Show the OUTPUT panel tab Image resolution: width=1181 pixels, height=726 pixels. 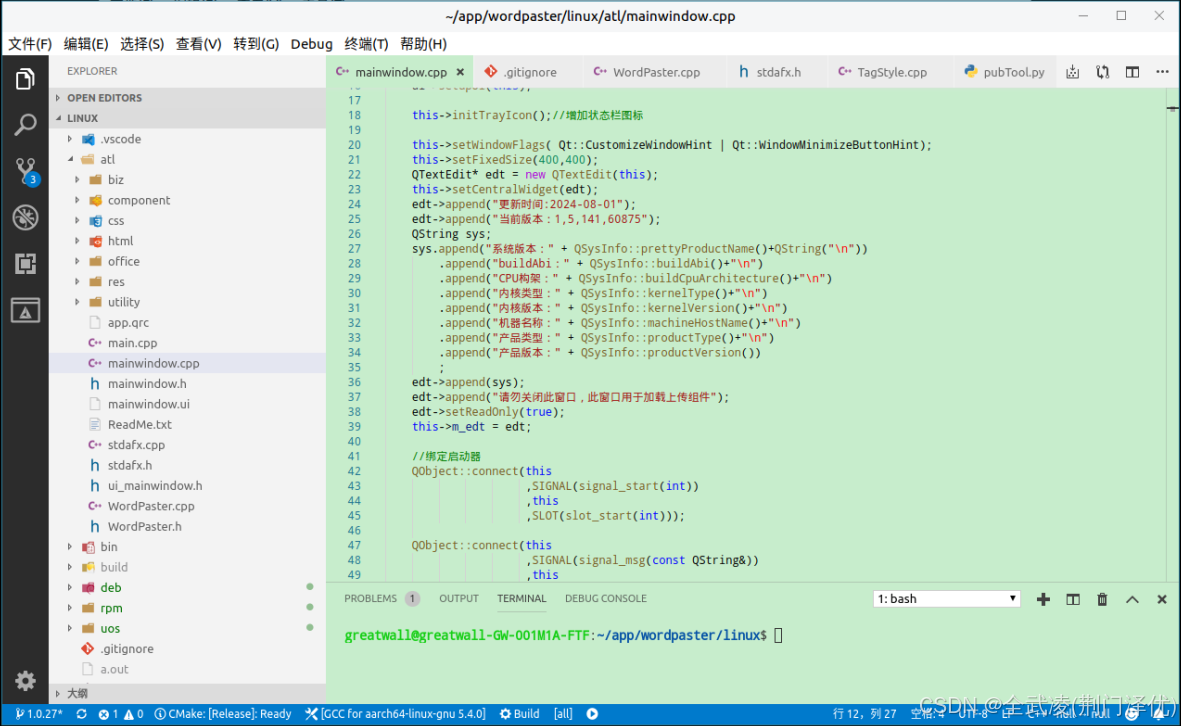[x=459, y=599]
